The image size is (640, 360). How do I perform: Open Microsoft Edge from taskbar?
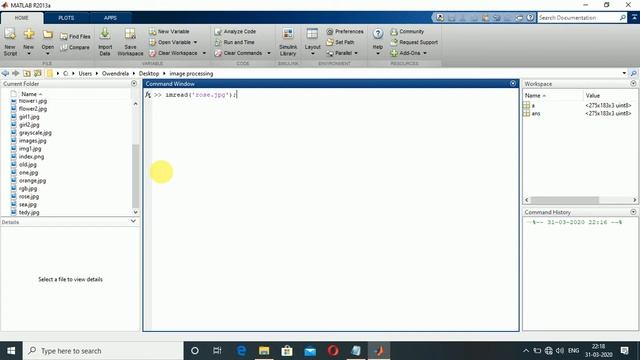pos(241,351)
